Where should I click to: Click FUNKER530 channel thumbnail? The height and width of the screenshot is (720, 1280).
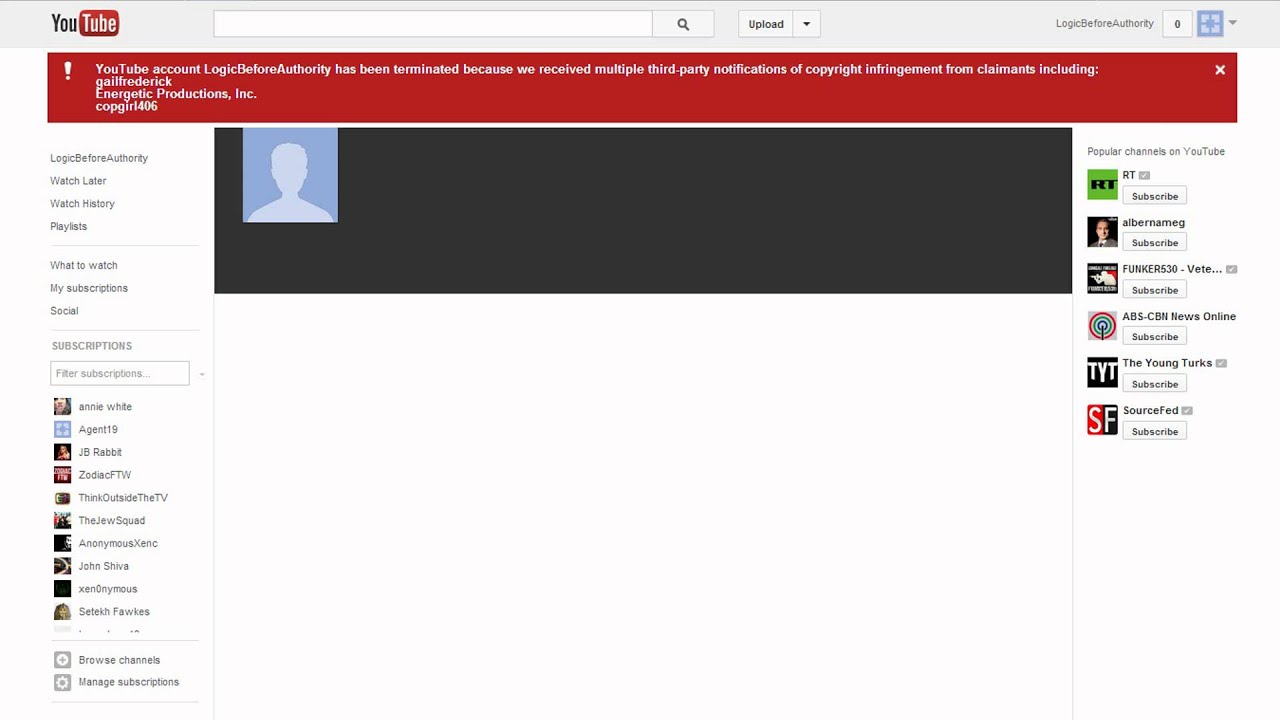pos(1102,278)
